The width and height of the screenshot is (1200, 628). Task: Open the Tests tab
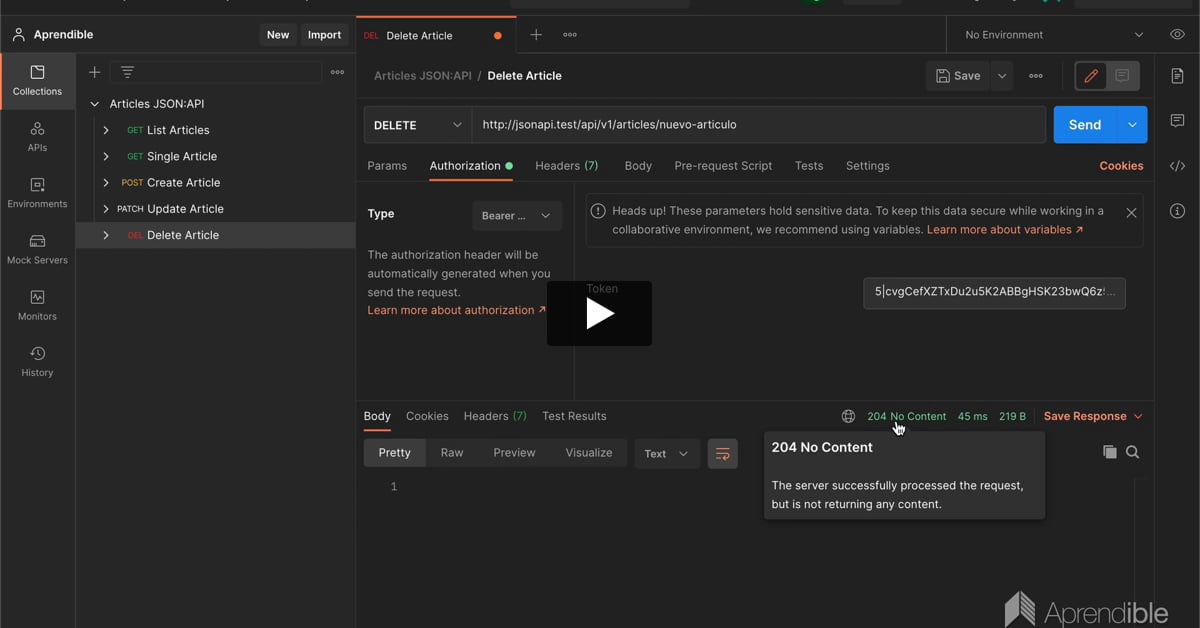click(809, 166)
